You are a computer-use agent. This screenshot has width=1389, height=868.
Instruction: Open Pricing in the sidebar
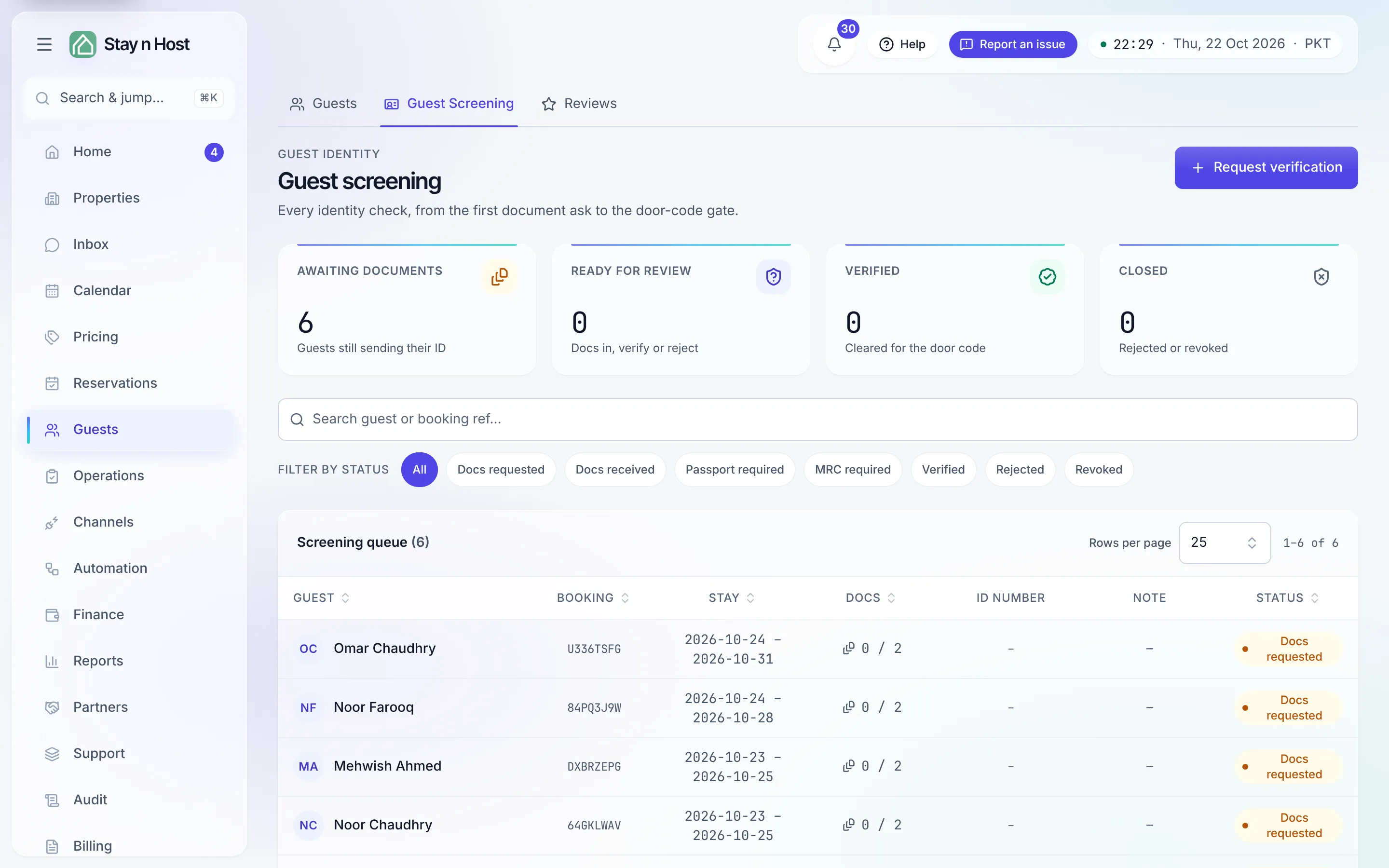130,337
